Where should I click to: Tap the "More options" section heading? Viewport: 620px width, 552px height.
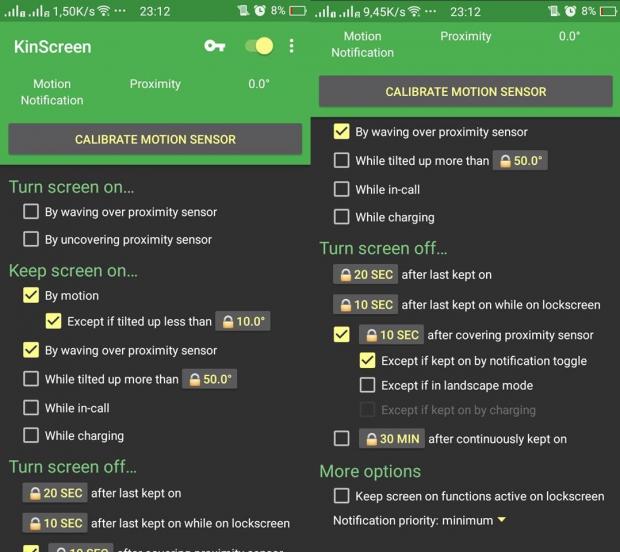point(370,471)
